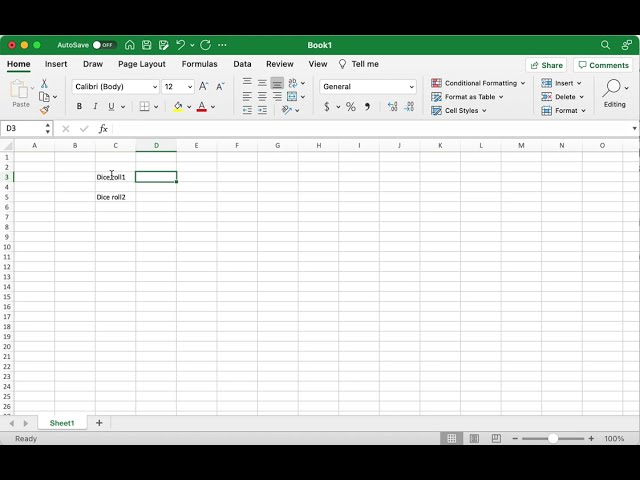
Task: Switch to Normal view in status bar
Action: (451, 438)
